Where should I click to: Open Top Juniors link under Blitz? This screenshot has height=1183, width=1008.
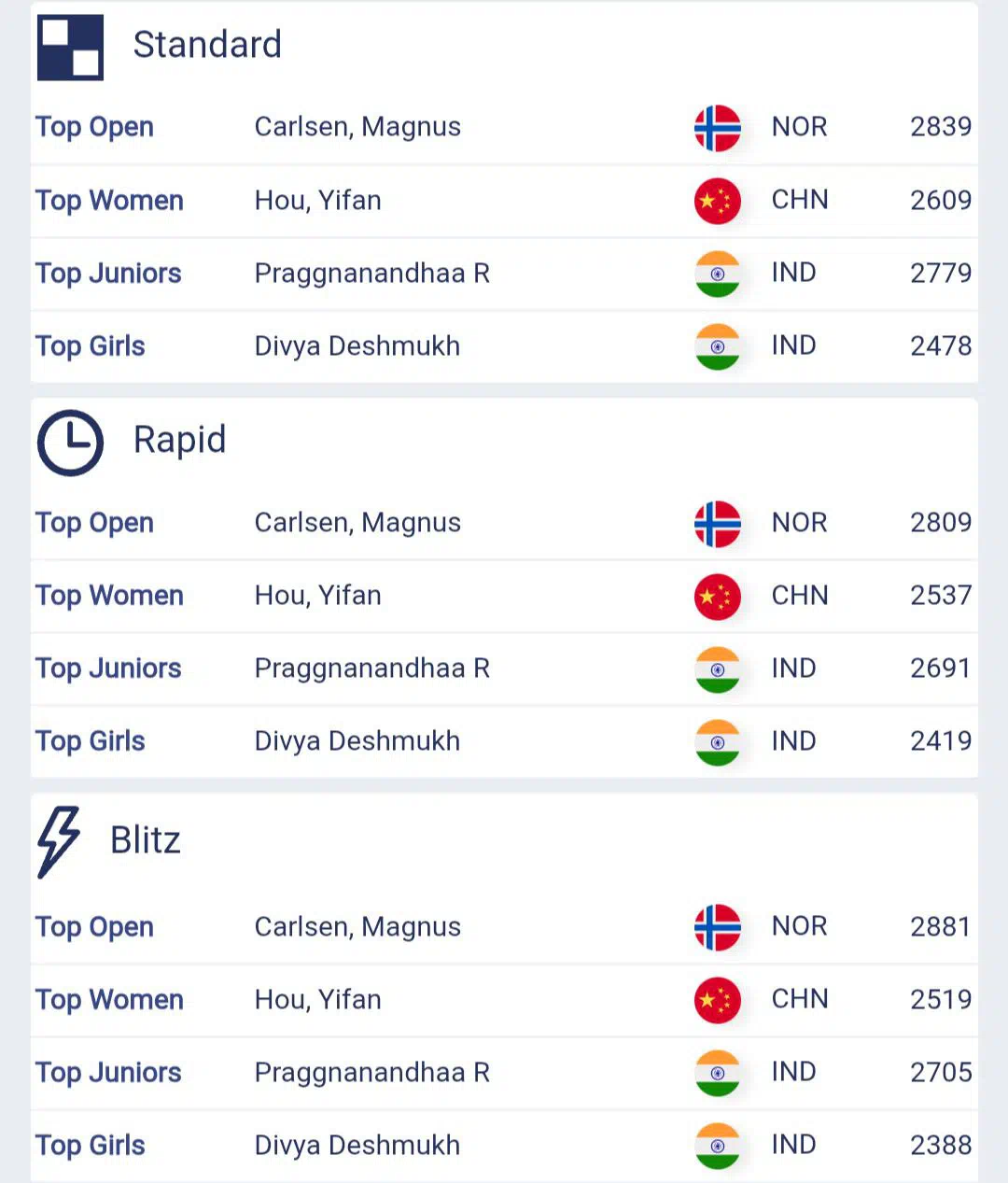coord(108,1073)
